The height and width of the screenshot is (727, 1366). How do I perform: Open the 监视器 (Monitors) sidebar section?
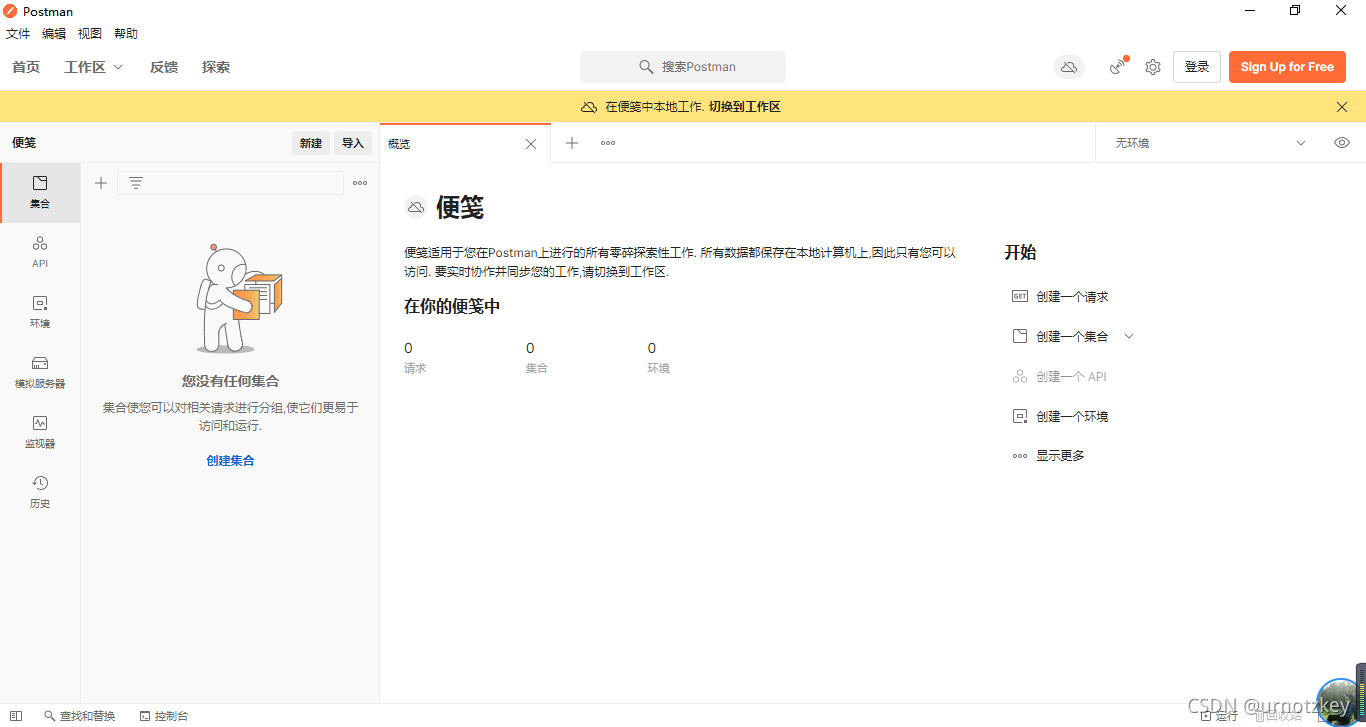click(40, 432)
